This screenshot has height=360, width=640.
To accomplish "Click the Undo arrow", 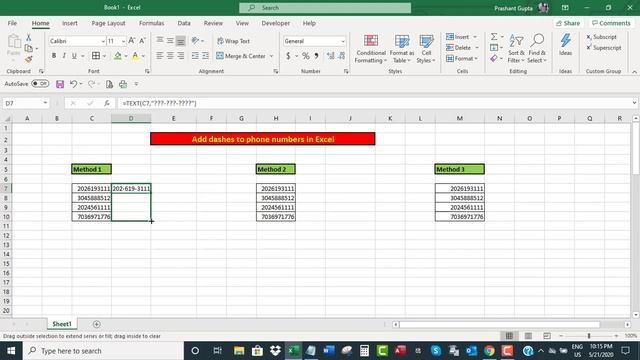I will tap(73, 84).
